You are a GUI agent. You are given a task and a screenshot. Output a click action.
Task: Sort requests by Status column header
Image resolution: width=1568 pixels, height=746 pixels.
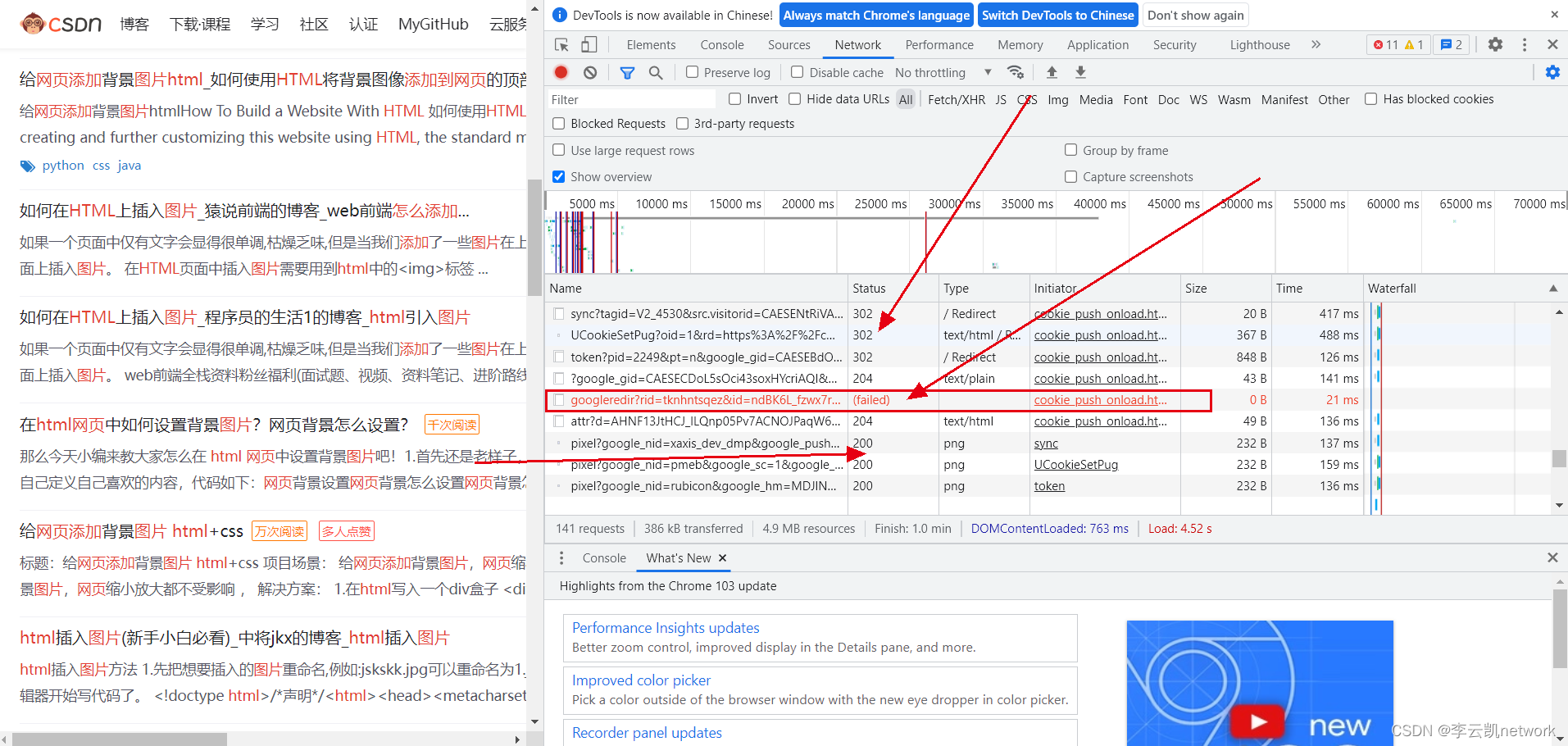click(892, 289)
